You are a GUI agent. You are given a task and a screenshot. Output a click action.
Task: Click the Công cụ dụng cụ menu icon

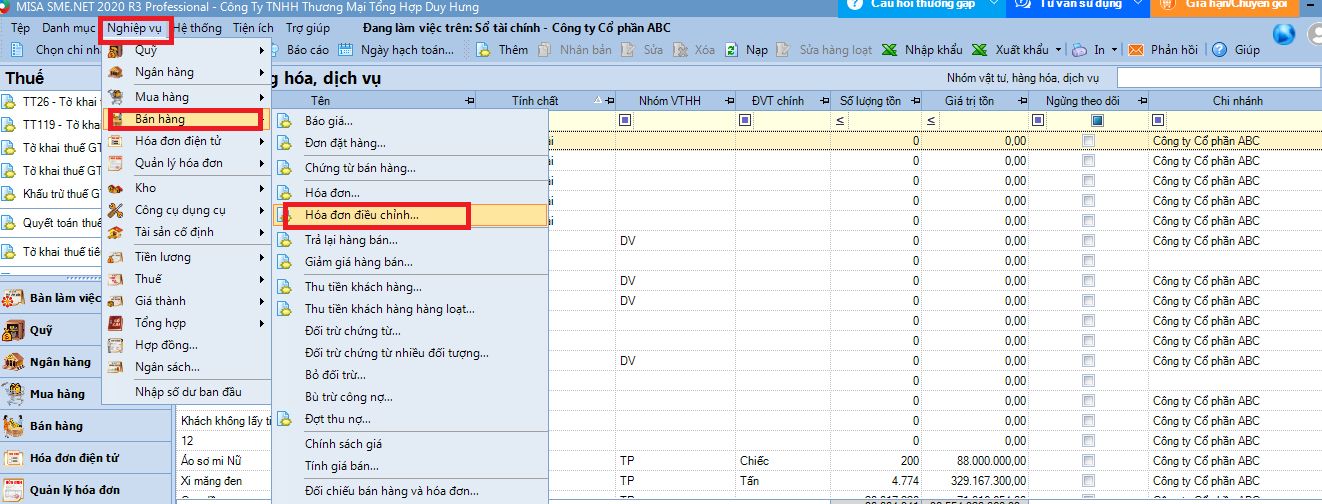pos(116,210)
